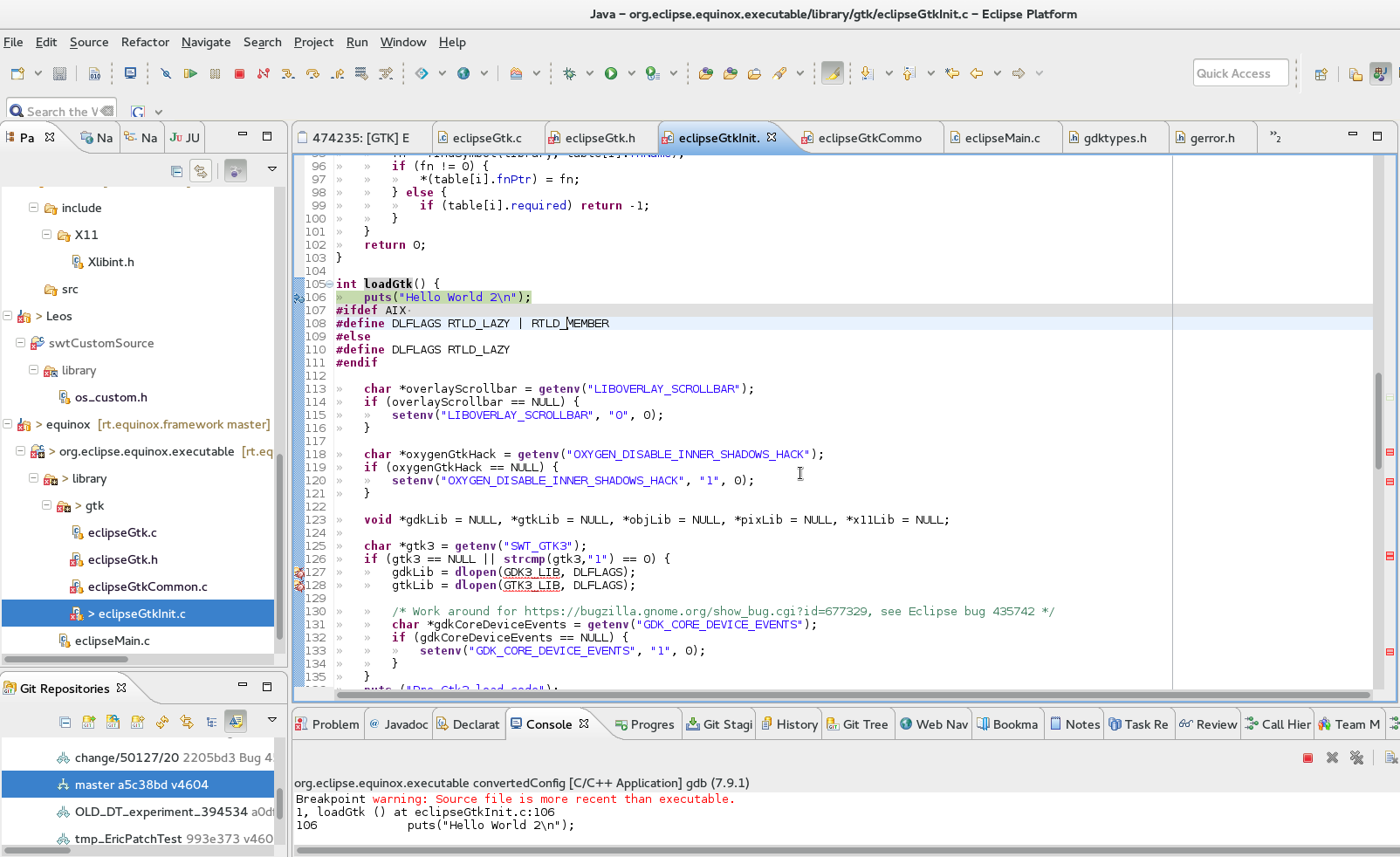Select the Skip All Breakpoints toolbar icon
This screenshot has width=1400, height=857.
tap(166, 73)
